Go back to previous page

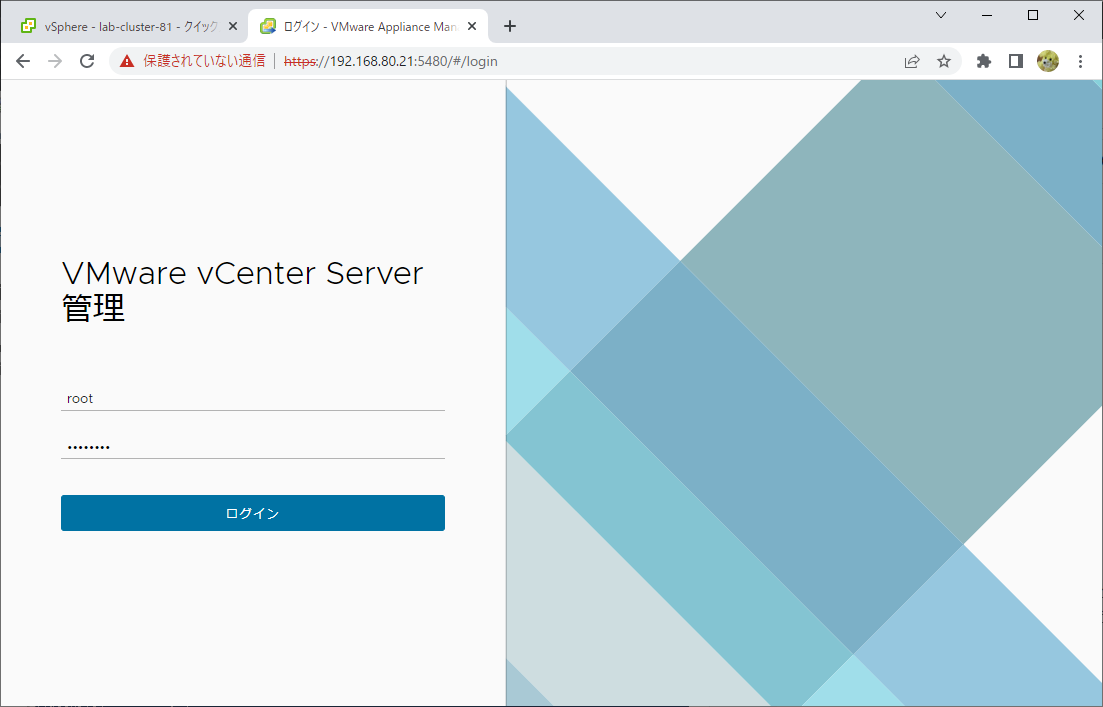click(23, 61)
